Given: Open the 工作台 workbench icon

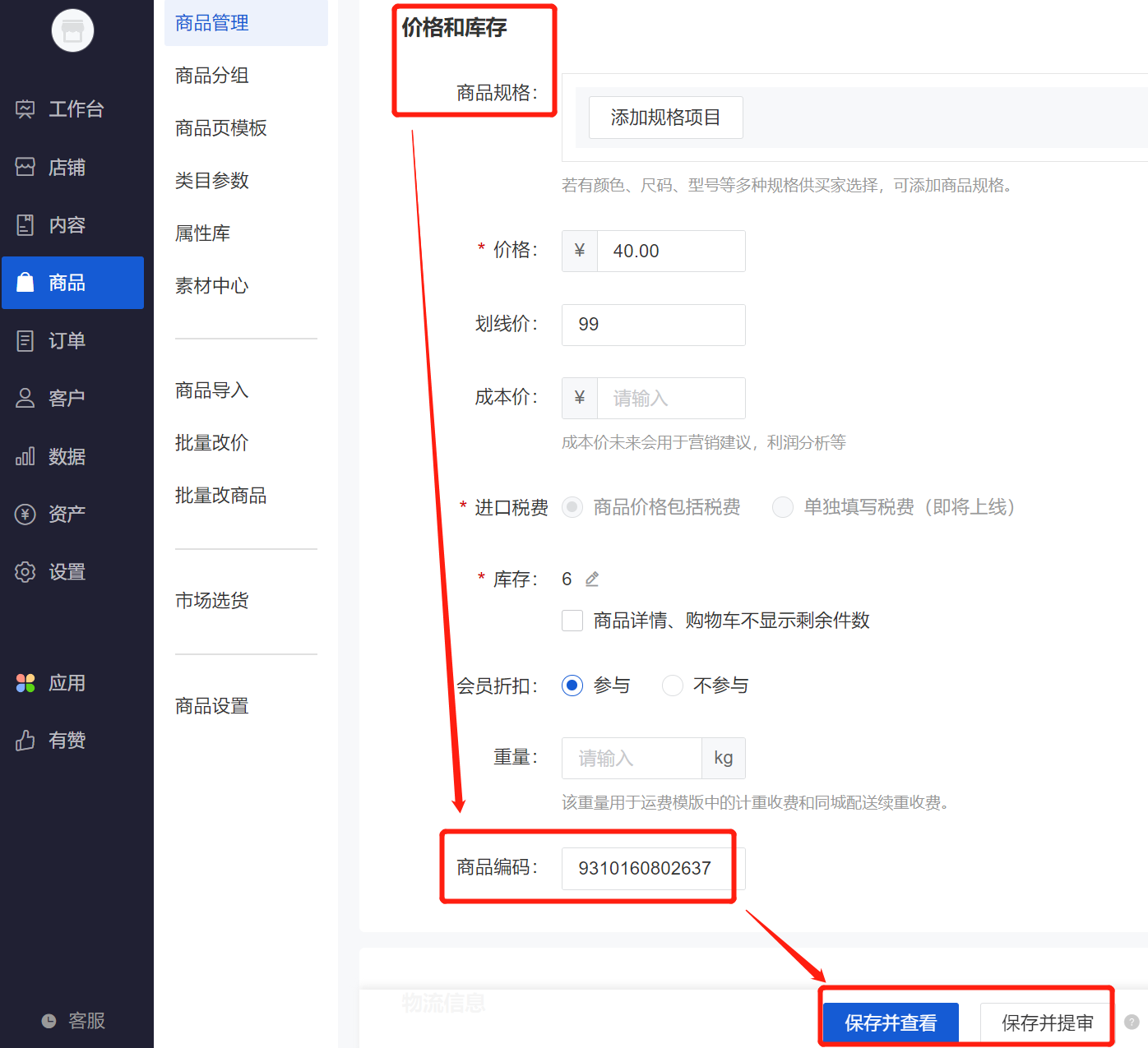Looking at the screenshot, I should [25, 108].
